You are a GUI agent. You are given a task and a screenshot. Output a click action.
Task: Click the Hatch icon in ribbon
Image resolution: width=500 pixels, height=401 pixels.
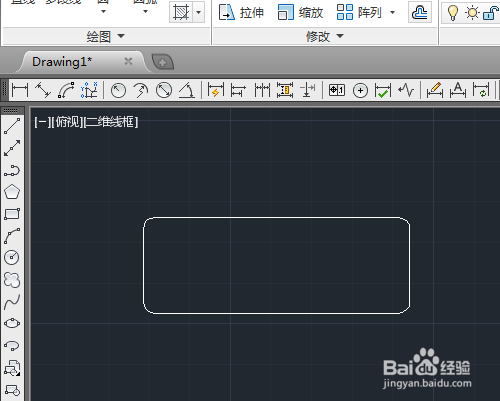pos(181,12)
